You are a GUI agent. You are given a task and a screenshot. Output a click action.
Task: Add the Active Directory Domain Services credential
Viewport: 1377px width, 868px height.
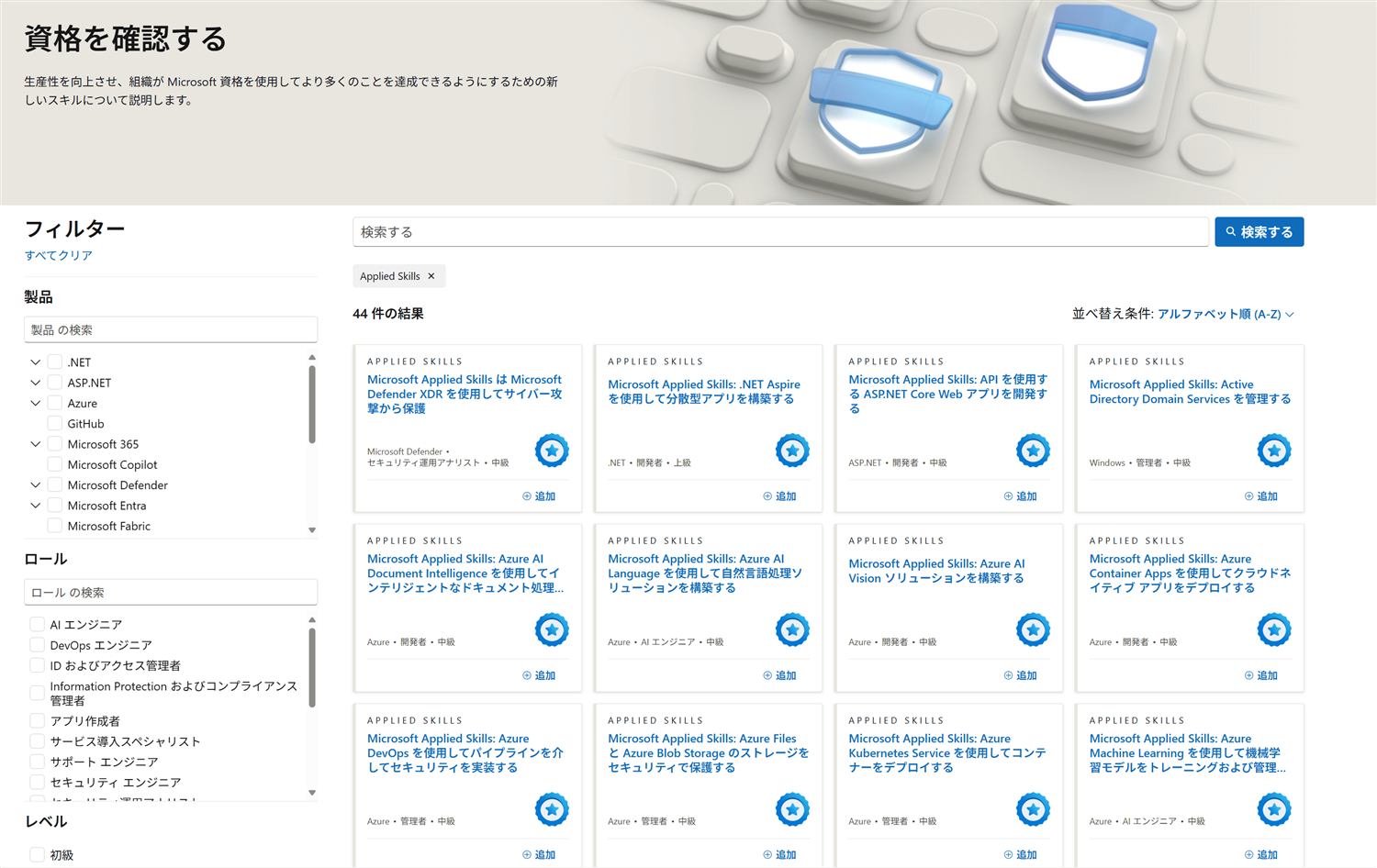pyautogui.click(x=1261, y=496)
